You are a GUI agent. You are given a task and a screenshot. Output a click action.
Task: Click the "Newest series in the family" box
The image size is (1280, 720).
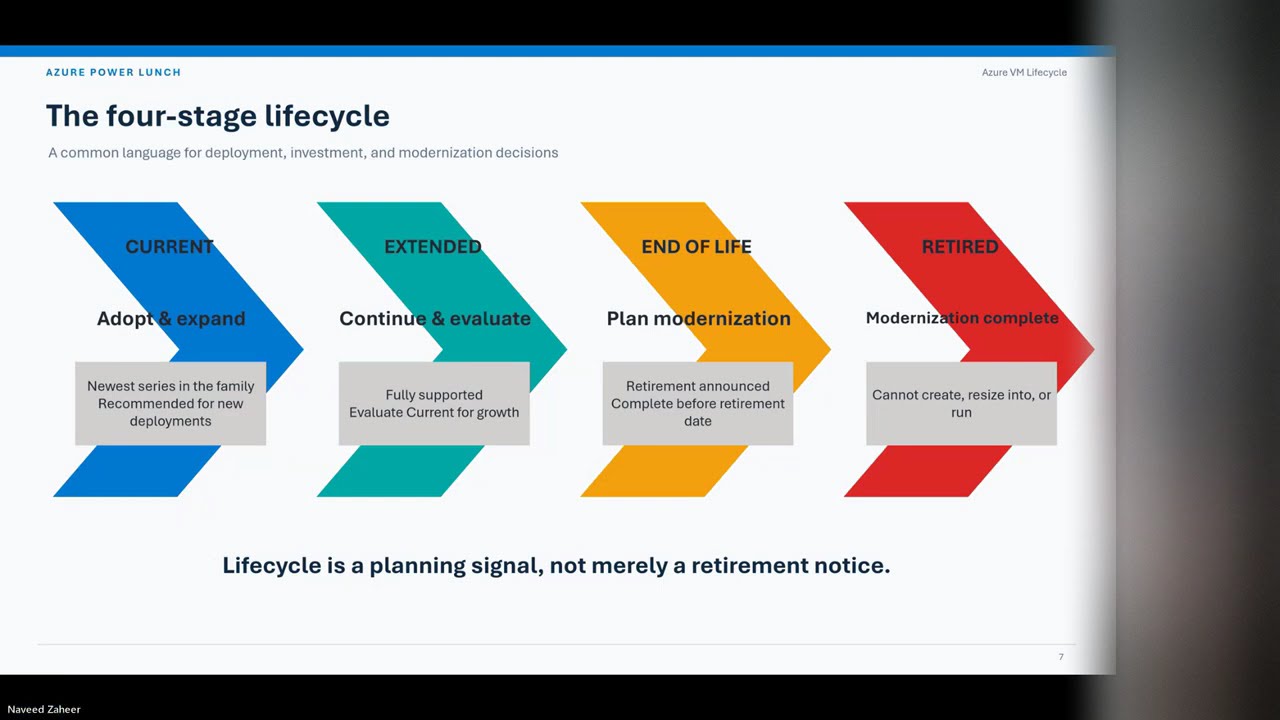(170, 403)
